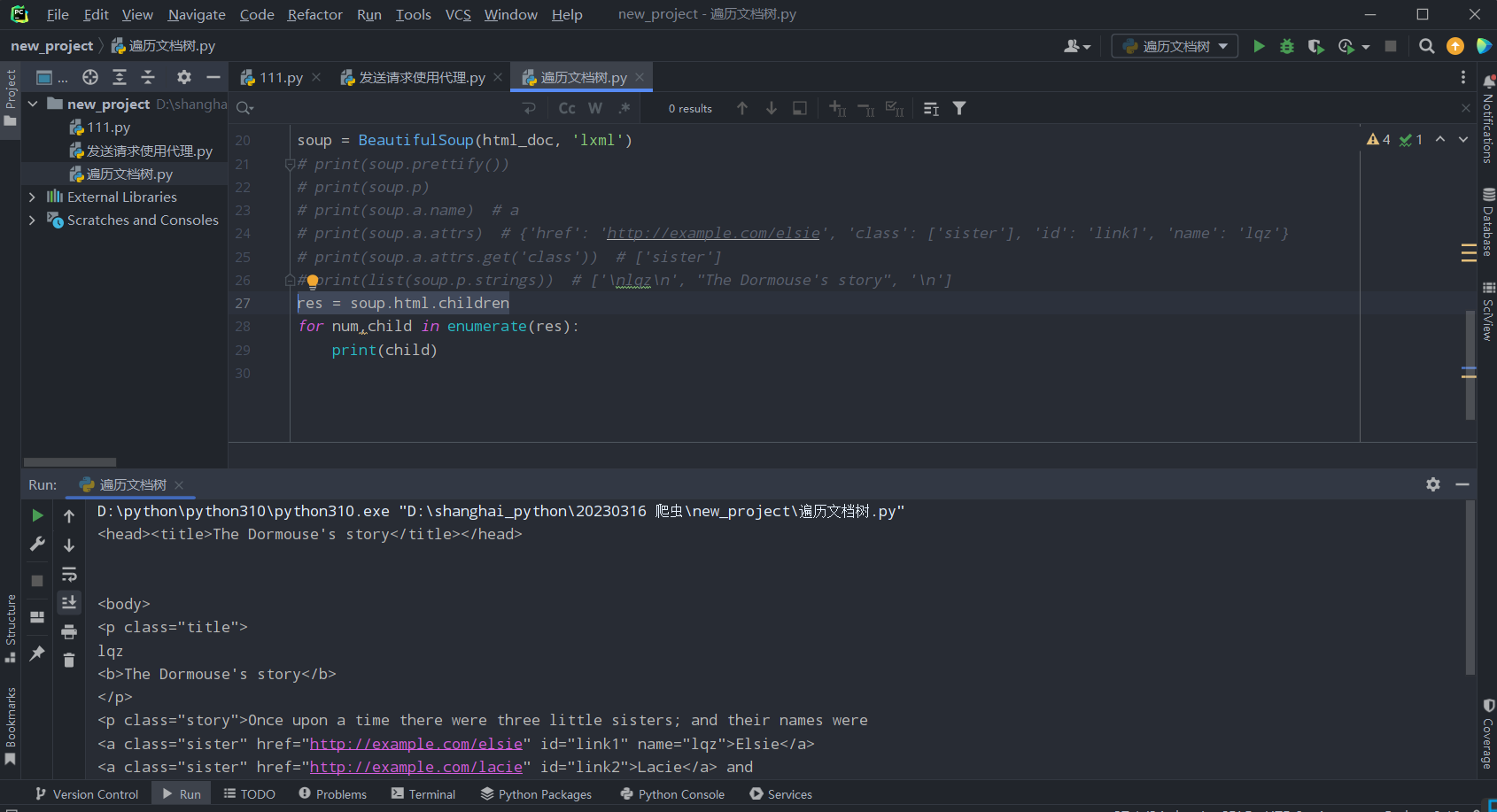Image resolution: width=1497 pixels, height=812 pixels.
Task: Click the lightbulb intention icon on line 26
Action: point(313,282)
